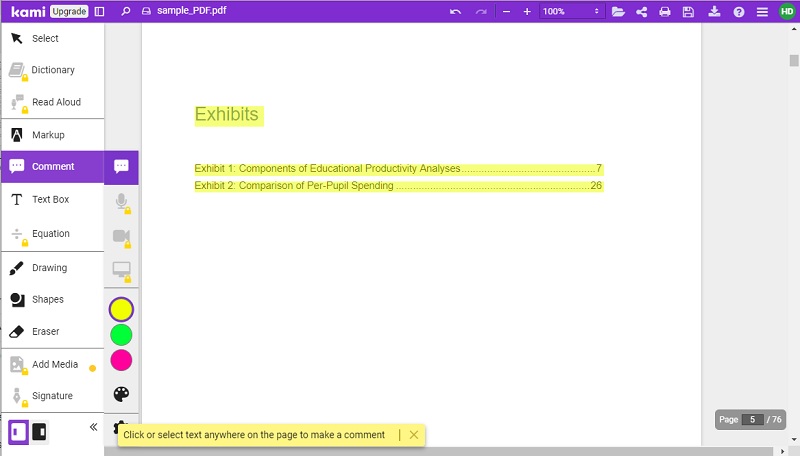Click the kami logo
The height and width of the screenshot is (456, 800).
[28, 11]
